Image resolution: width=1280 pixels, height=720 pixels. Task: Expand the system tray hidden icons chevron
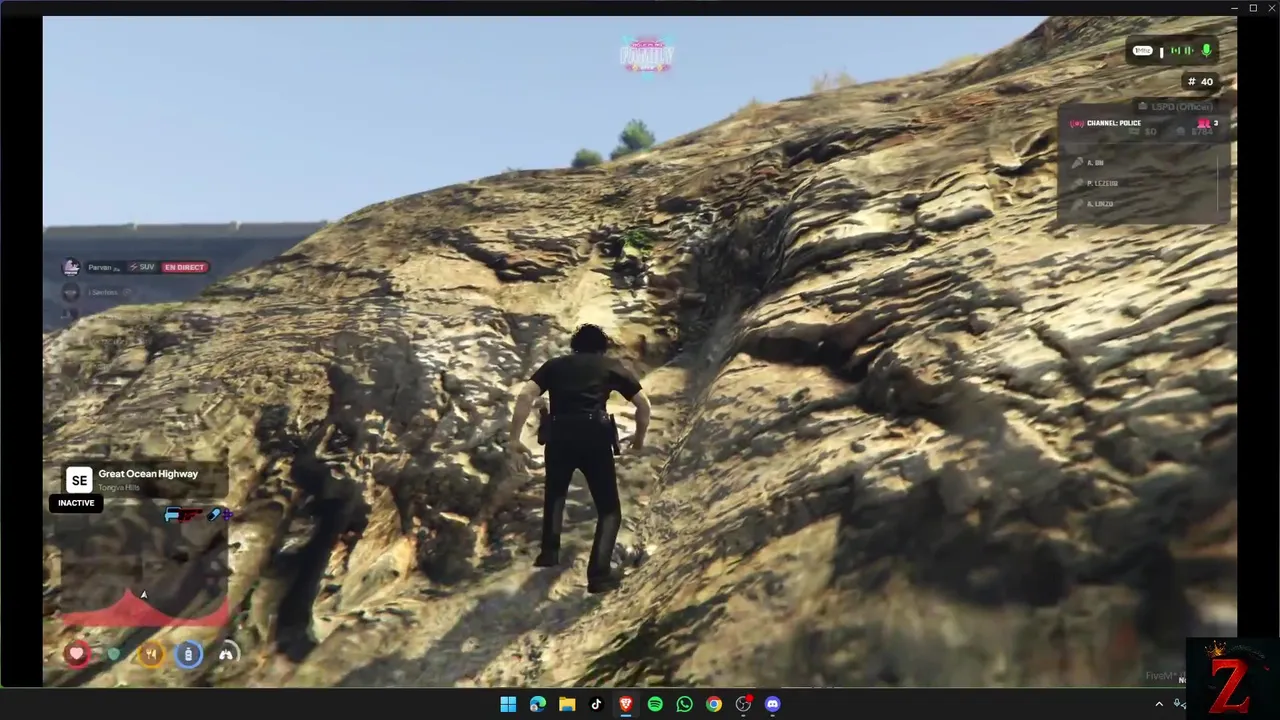1159,704
